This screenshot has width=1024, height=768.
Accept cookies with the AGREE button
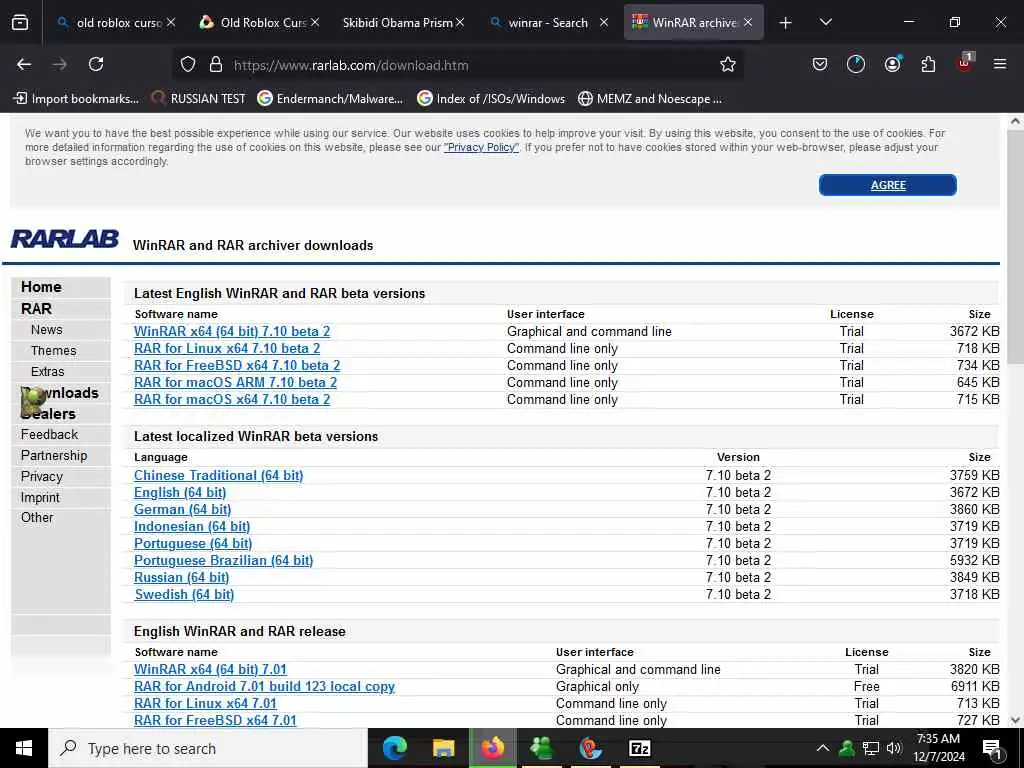[888, 185]
